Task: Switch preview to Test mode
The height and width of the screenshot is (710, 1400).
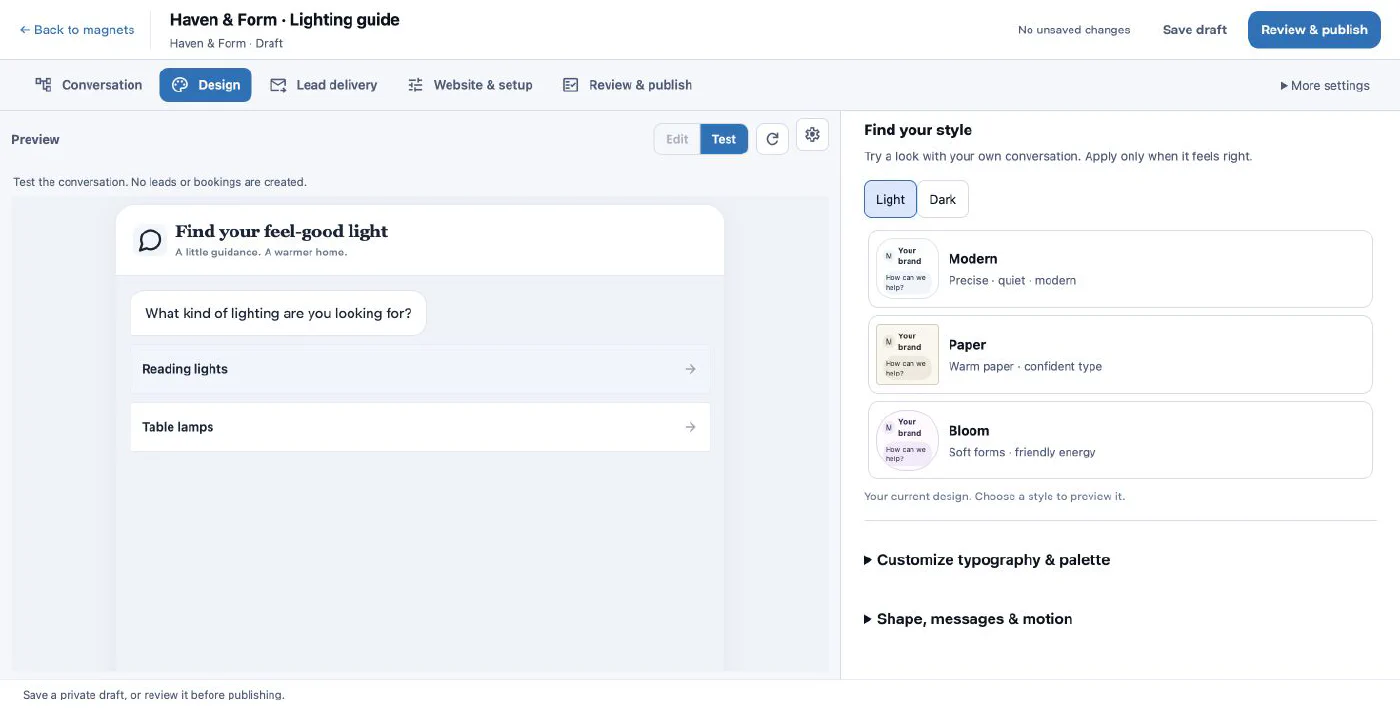Action: click(x=724, y=139)
